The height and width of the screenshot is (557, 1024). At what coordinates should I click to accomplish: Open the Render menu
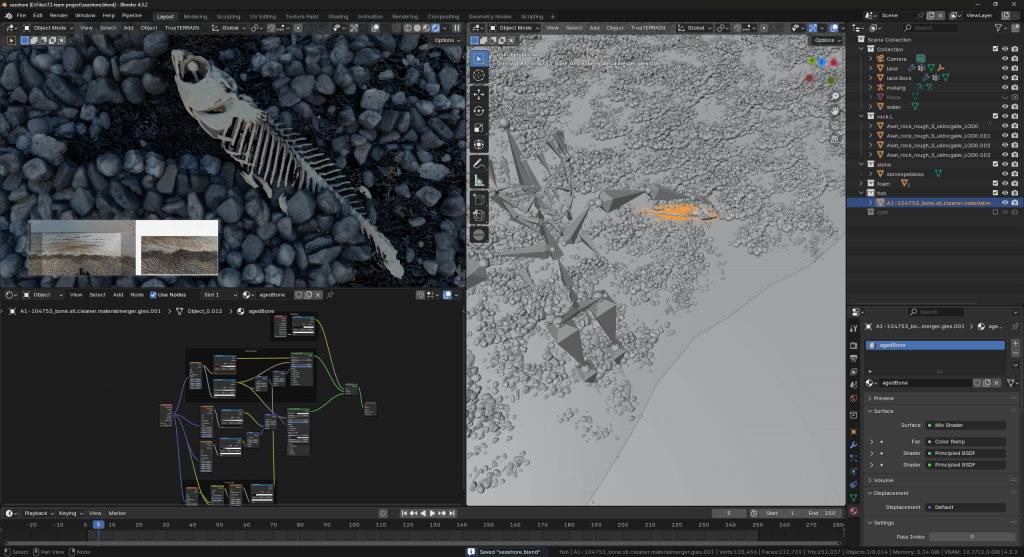[x=59, y=16]
